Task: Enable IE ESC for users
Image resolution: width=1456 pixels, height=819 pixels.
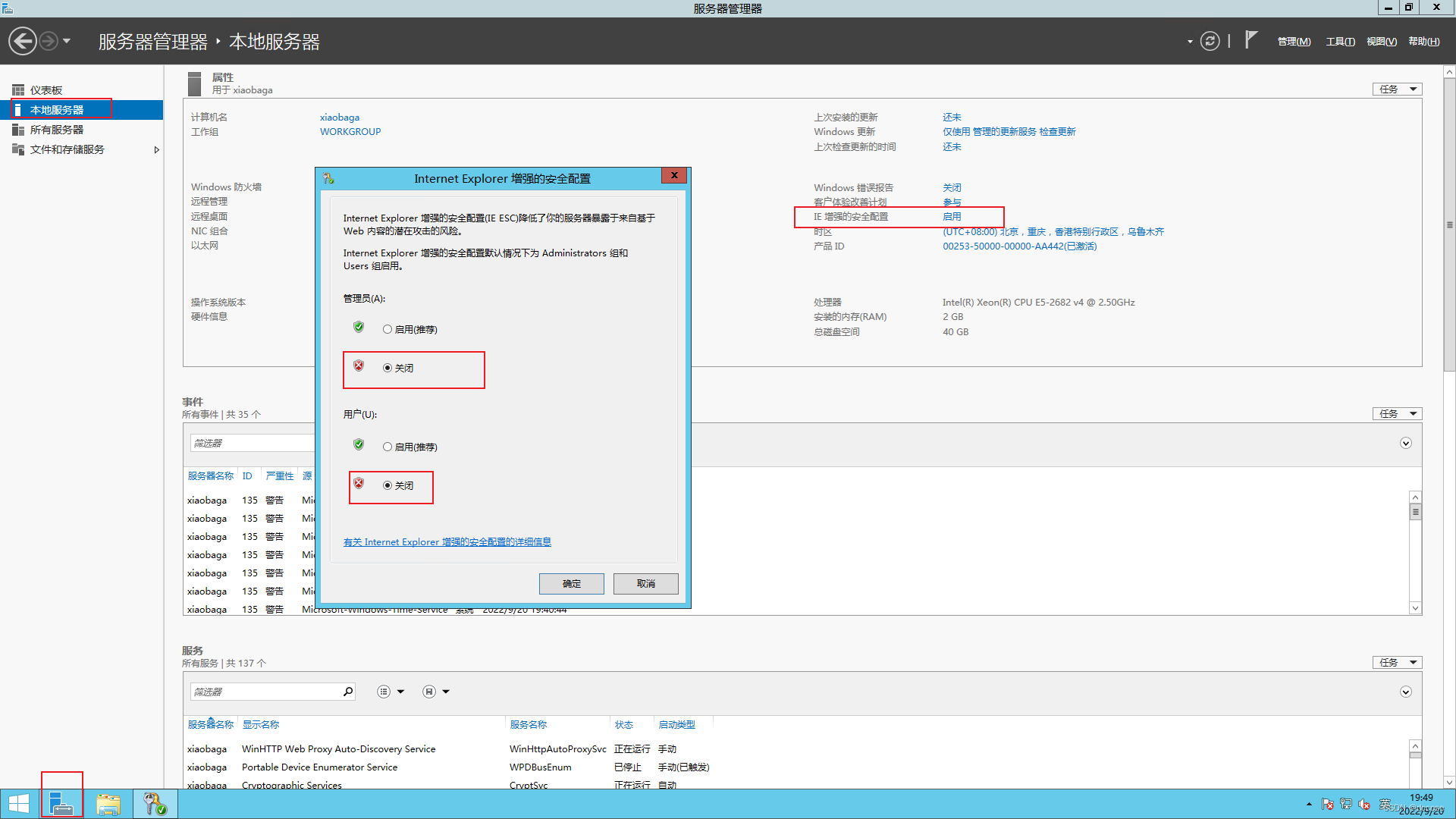Action: (x=388, y=447)
